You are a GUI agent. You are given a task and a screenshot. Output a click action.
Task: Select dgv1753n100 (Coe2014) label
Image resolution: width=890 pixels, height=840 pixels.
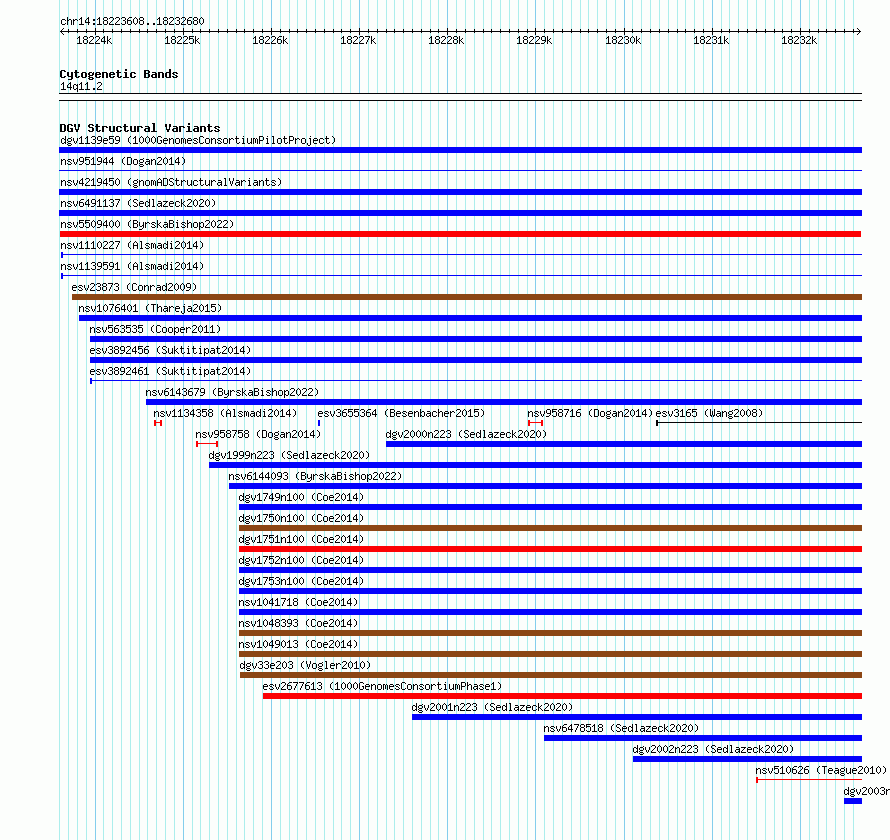tap(301, 581)
